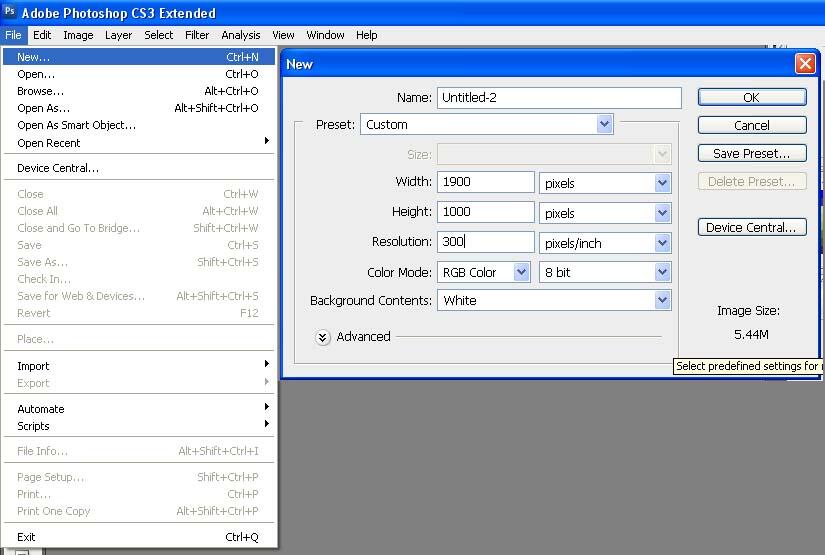The width and height of the screenshot is (825, 555).
Task: Open the Filter menu
Action: click(x=197, y=35)
